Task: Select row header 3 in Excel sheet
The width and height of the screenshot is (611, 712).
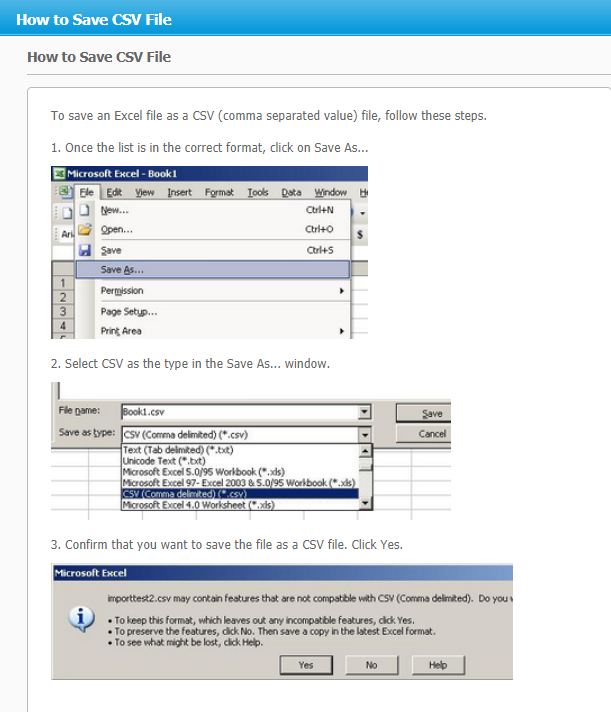Action: (x=63, y=312)
